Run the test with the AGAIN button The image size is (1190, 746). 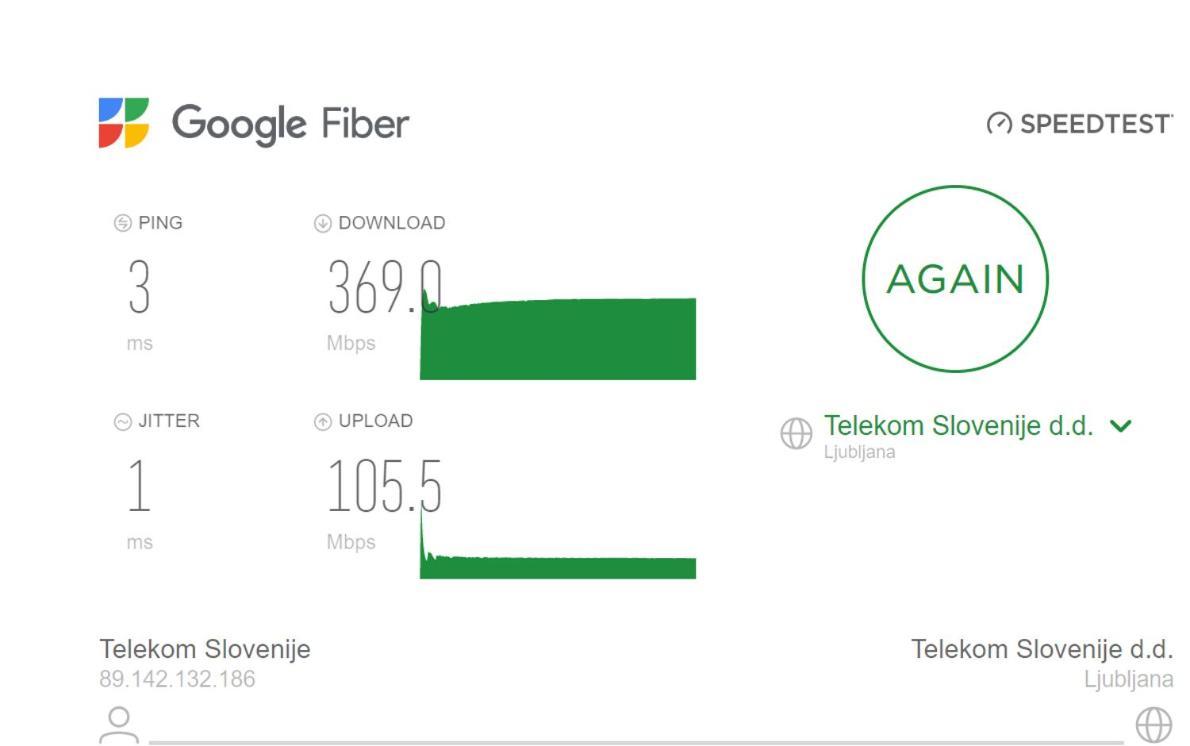pos(955,279)
